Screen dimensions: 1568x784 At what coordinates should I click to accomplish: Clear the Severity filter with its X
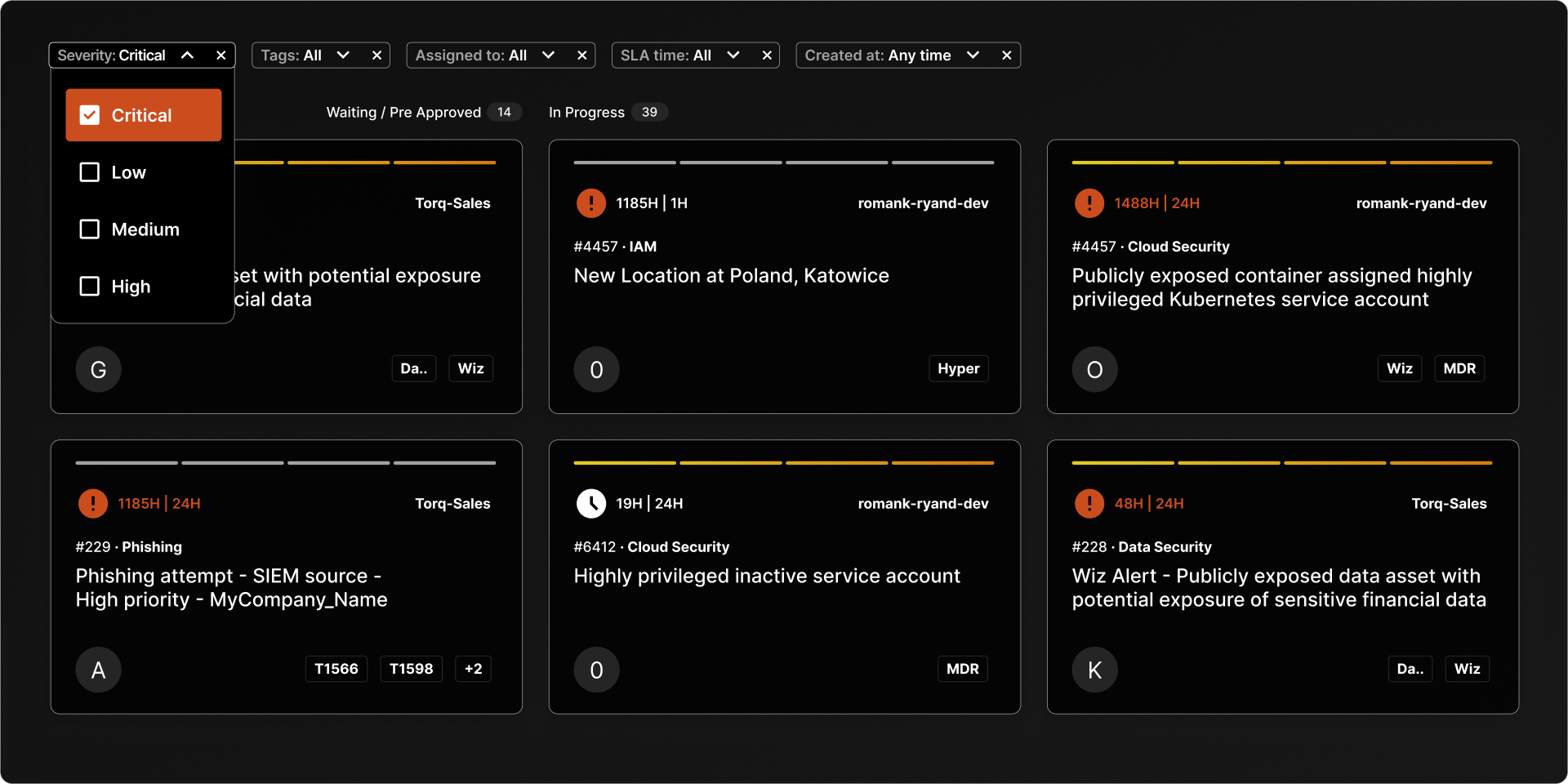pyautogui.click(x=220, y=56)
